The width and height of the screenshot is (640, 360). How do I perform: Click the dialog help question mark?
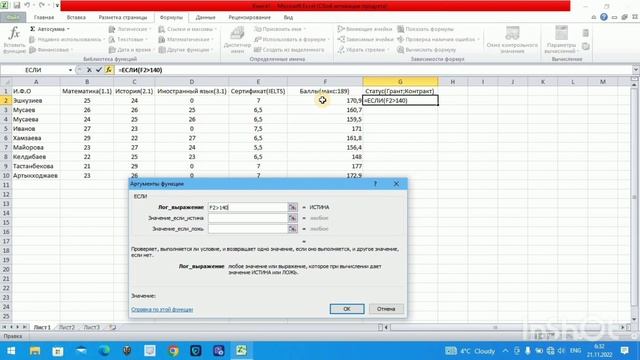[375, 184]
